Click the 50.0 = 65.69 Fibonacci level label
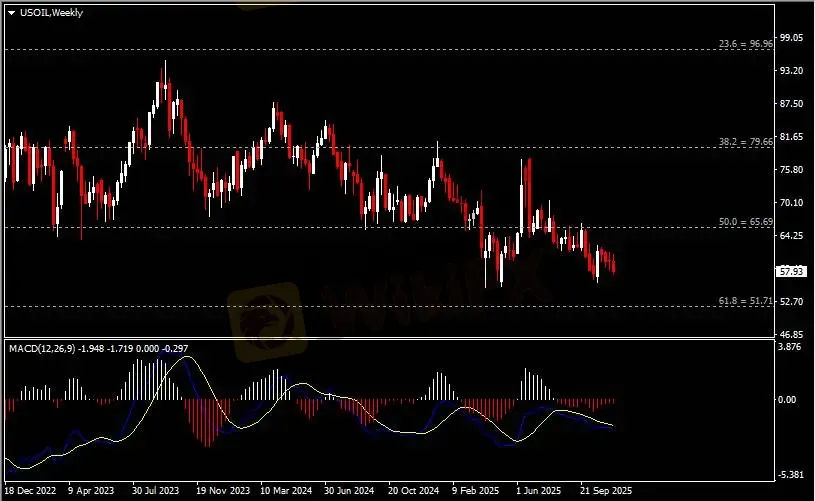The height and width of the screenshot is (501, 815). 745,221
